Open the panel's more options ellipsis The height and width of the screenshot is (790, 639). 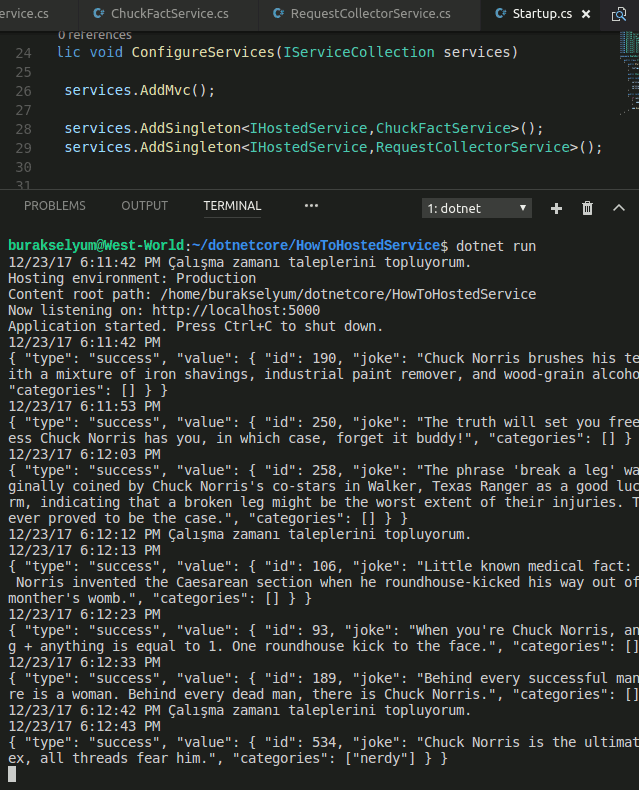pos(311,206)
